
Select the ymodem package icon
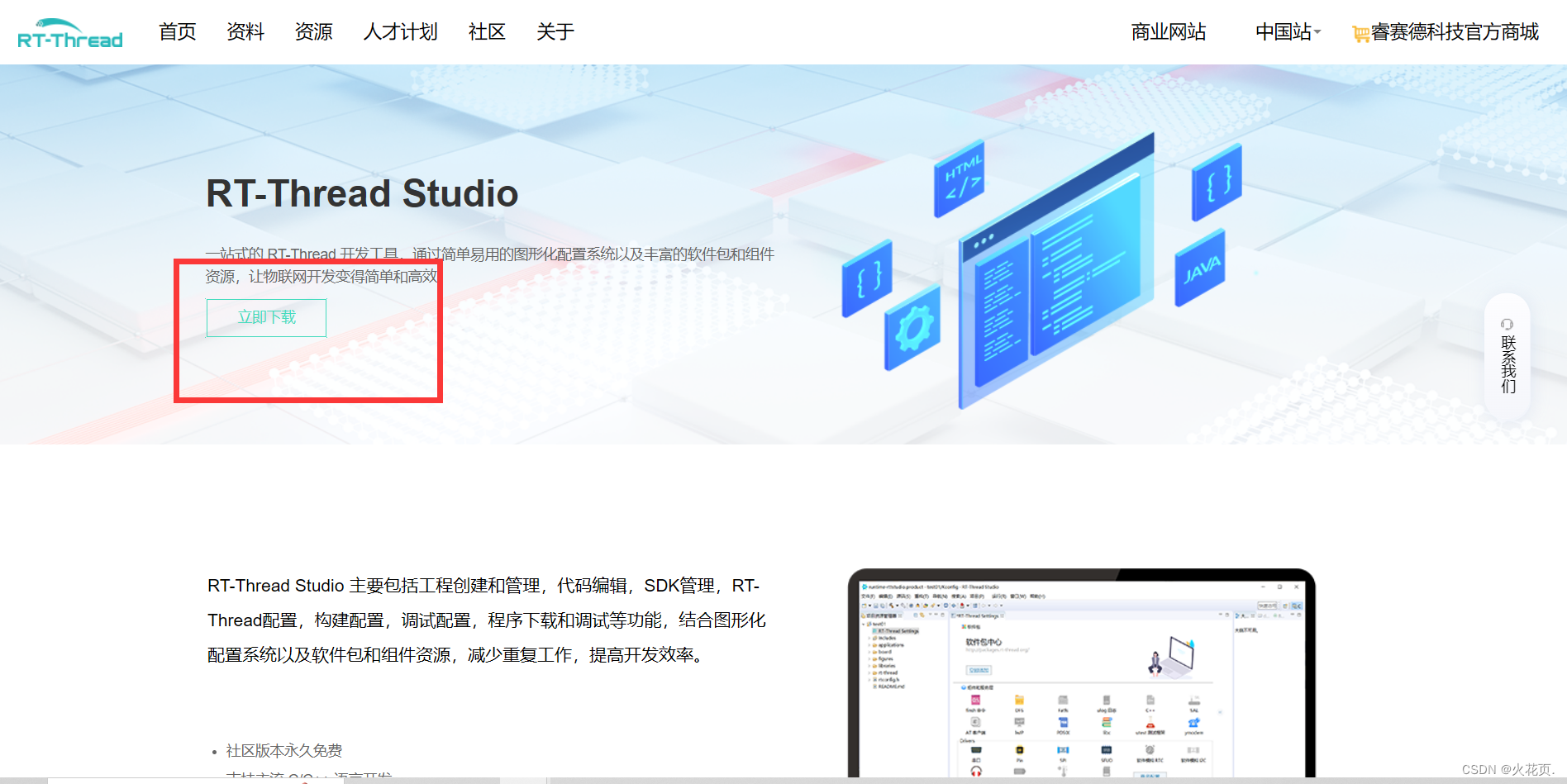[1193, 722]
